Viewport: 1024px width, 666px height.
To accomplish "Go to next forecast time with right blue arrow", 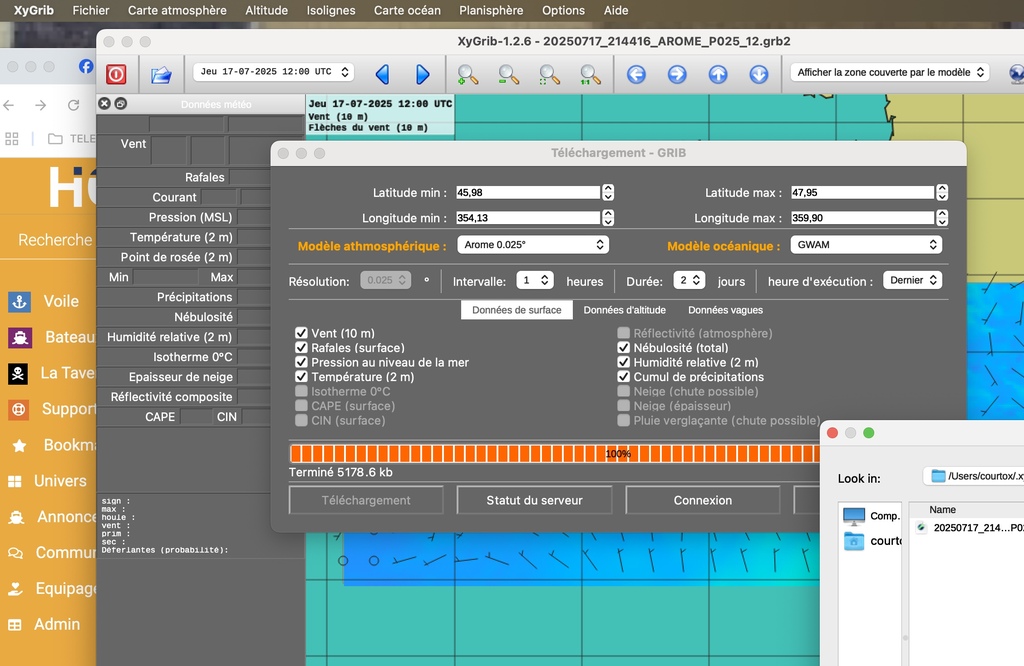I will (423, 74).
